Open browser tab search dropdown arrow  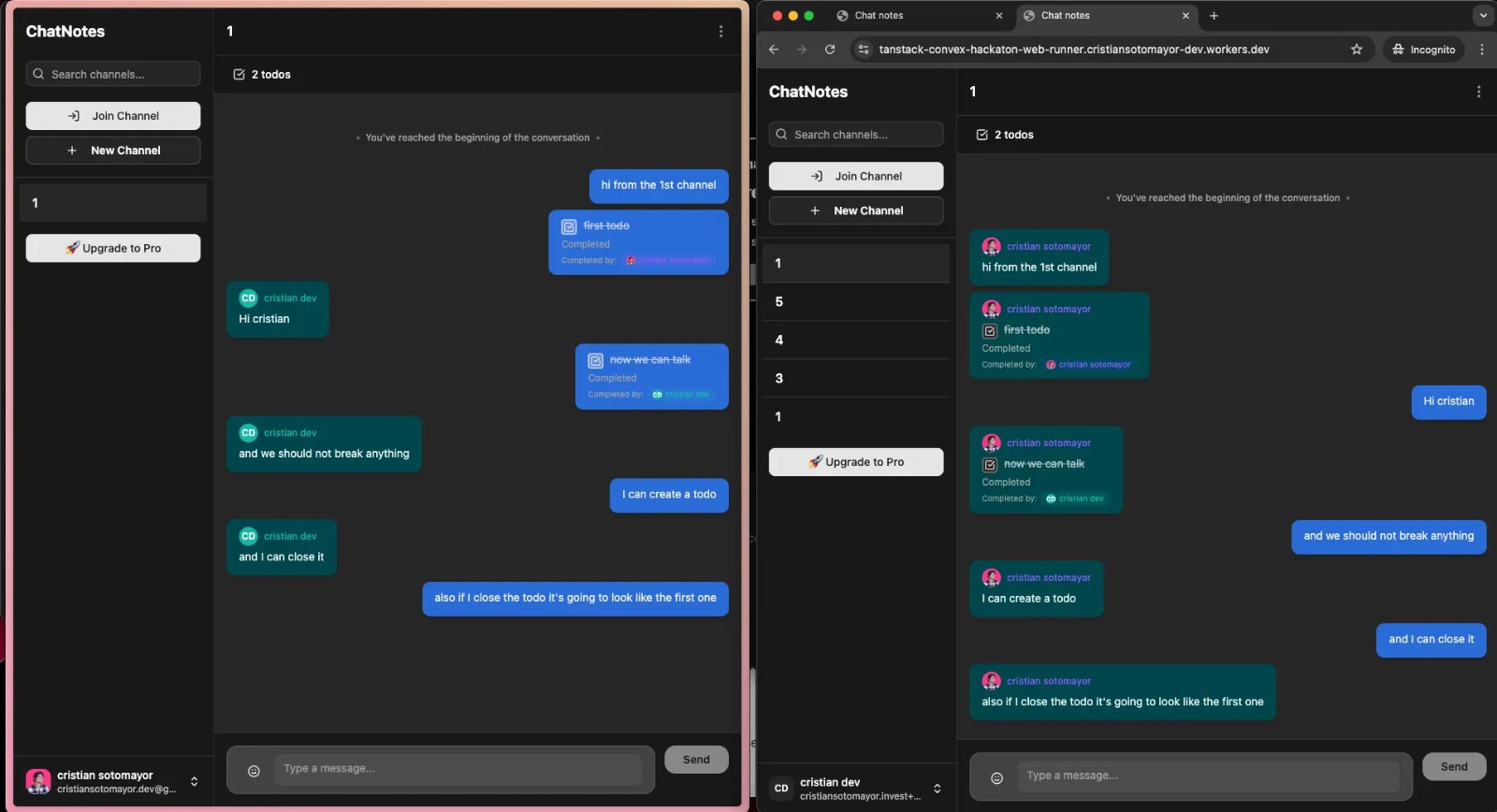click(1483, 15)
